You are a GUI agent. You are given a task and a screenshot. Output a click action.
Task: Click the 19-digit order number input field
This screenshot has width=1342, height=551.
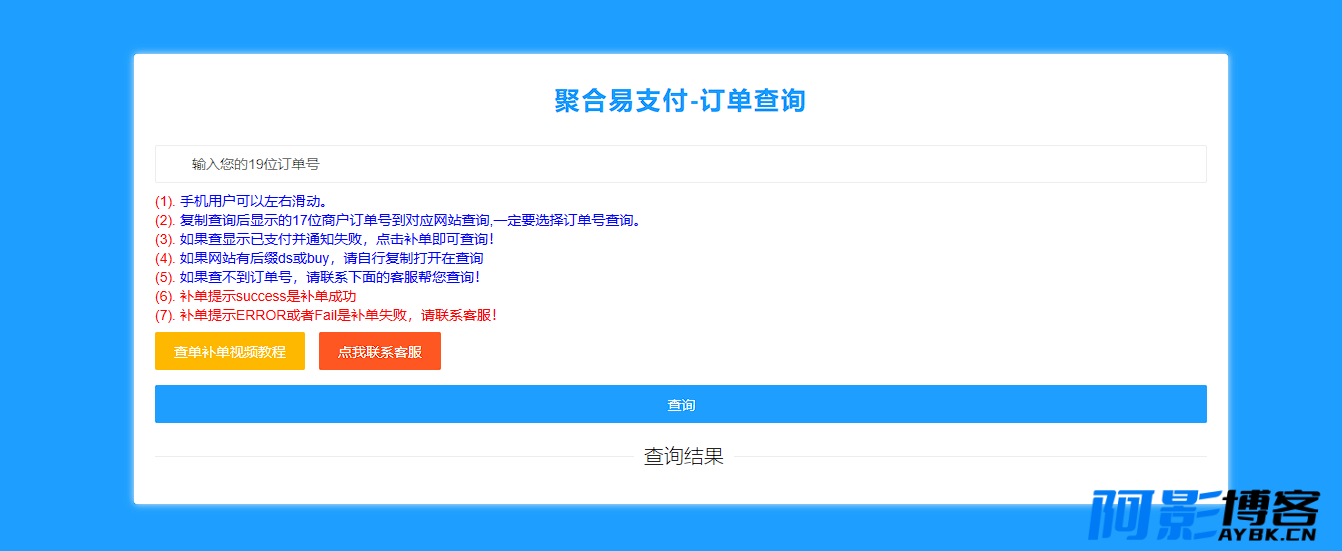[x=680, y=164]
